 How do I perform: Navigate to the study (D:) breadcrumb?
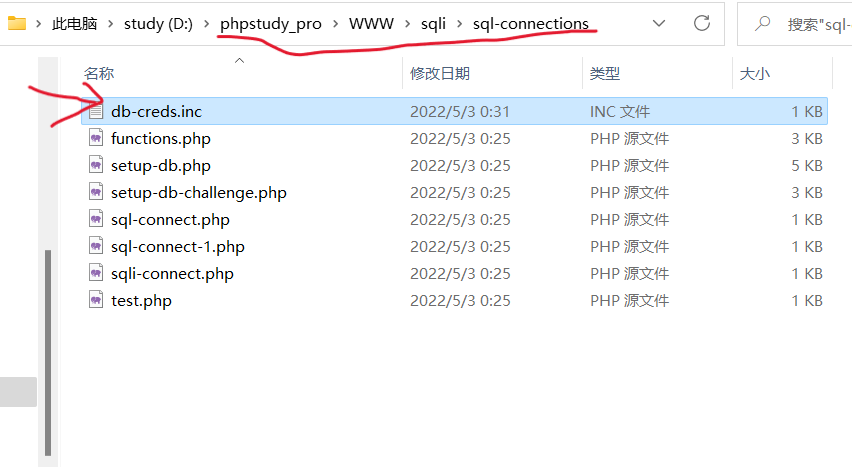(x=158, y=24)
